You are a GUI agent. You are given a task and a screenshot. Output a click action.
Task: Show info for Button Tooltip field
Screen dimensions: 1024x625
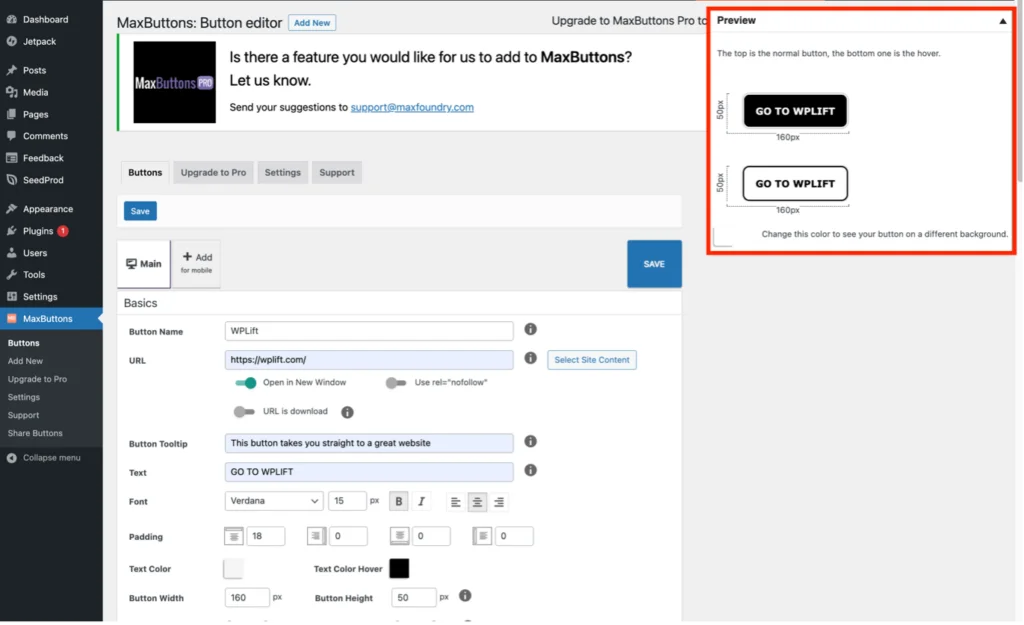pos(530,441)
